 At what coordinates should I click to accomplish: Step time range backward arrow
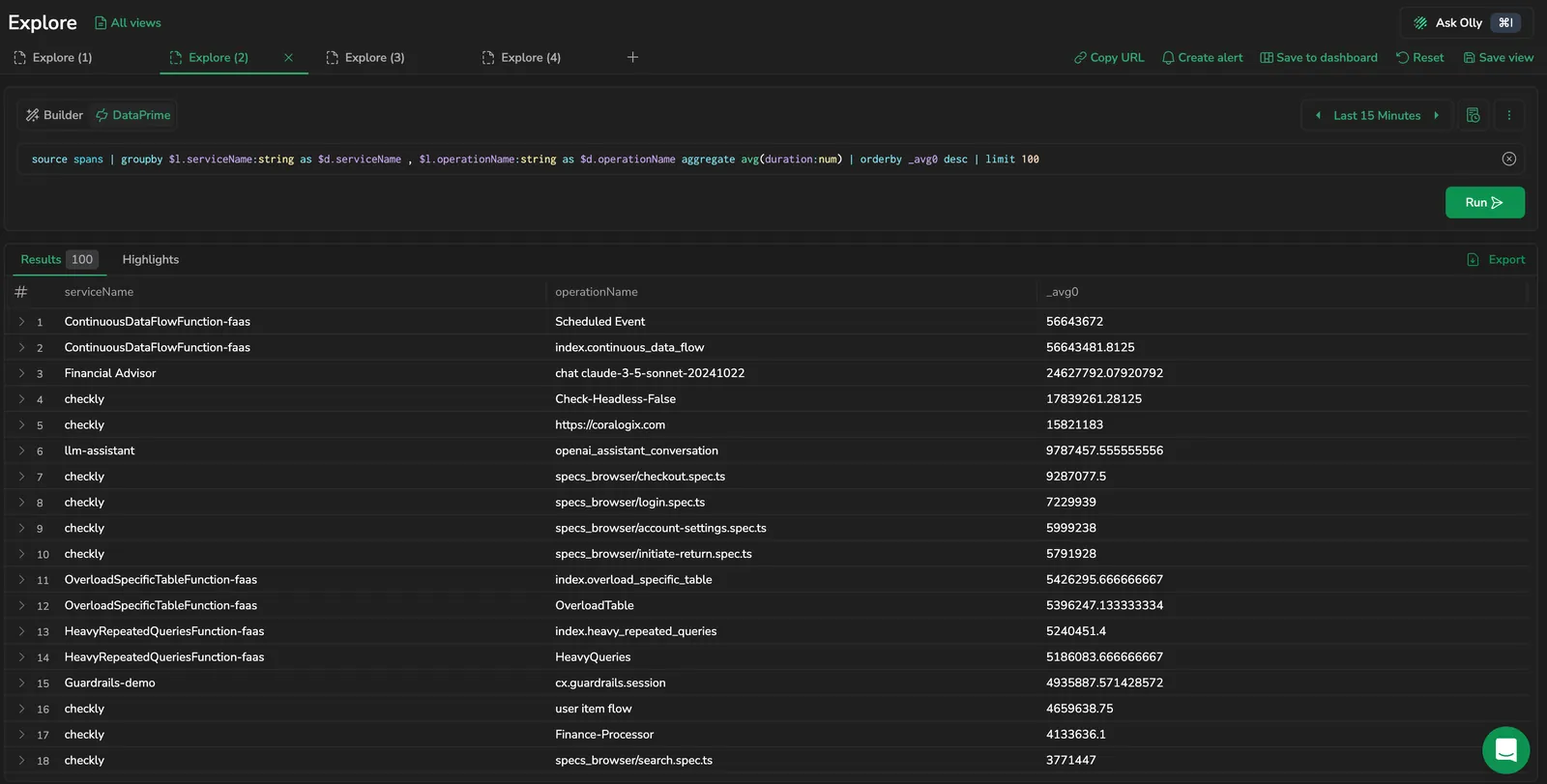click(x=1318, y=115)
